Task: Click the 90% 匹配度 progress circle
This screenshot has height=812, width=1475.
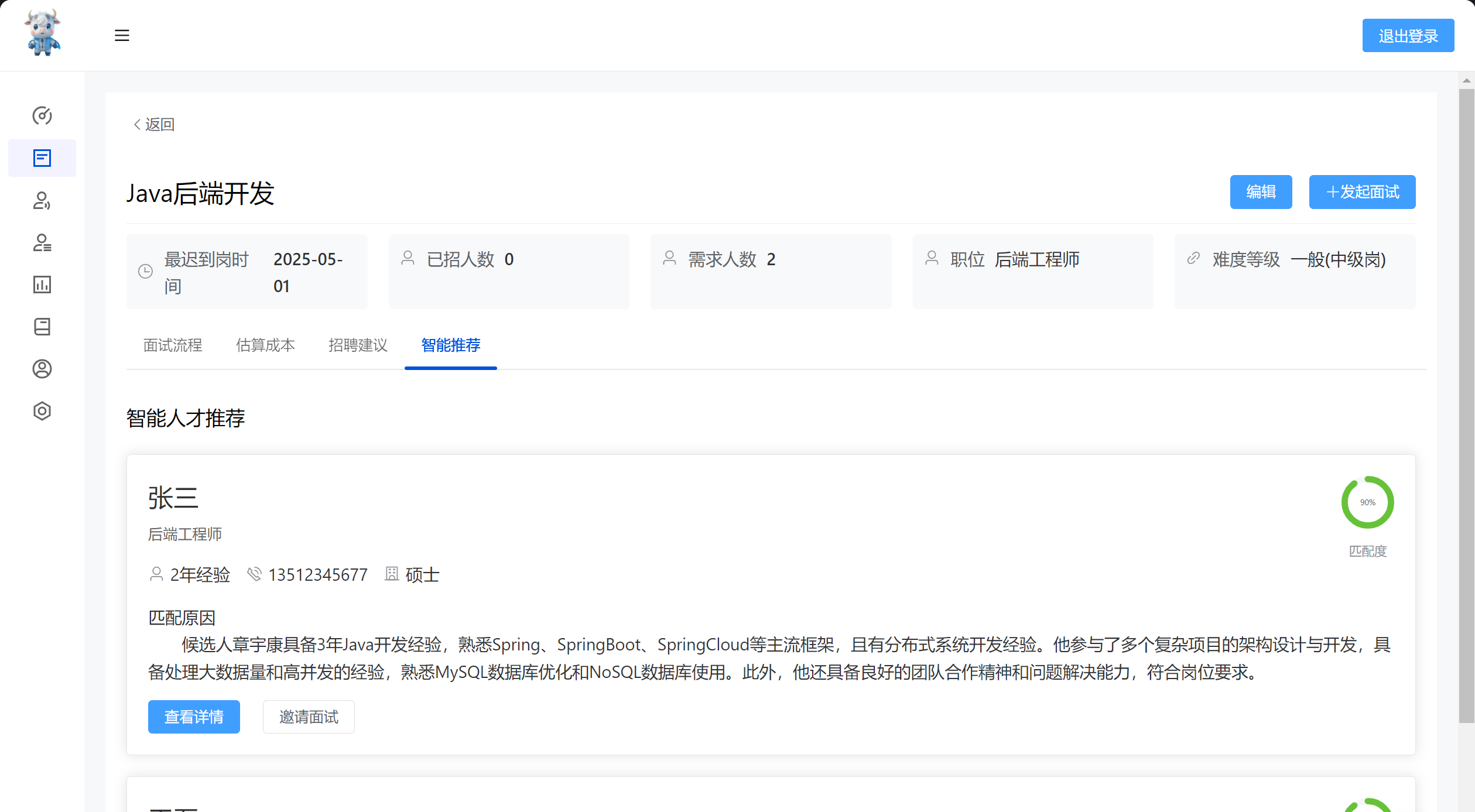Action: tap(1368, 502)
